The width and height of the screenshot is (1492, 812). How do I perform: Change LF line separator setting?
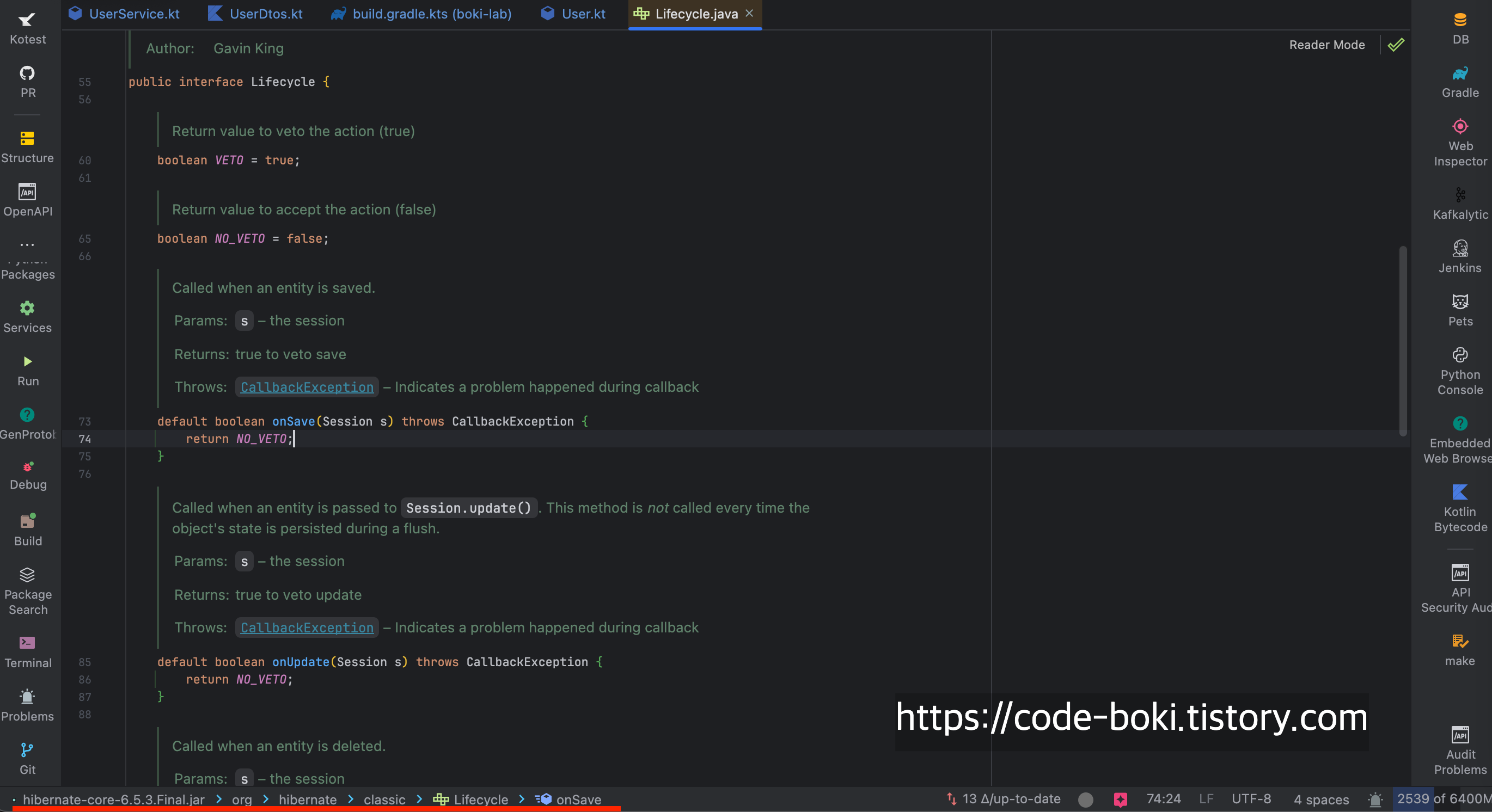click(x=1206, y=799)
